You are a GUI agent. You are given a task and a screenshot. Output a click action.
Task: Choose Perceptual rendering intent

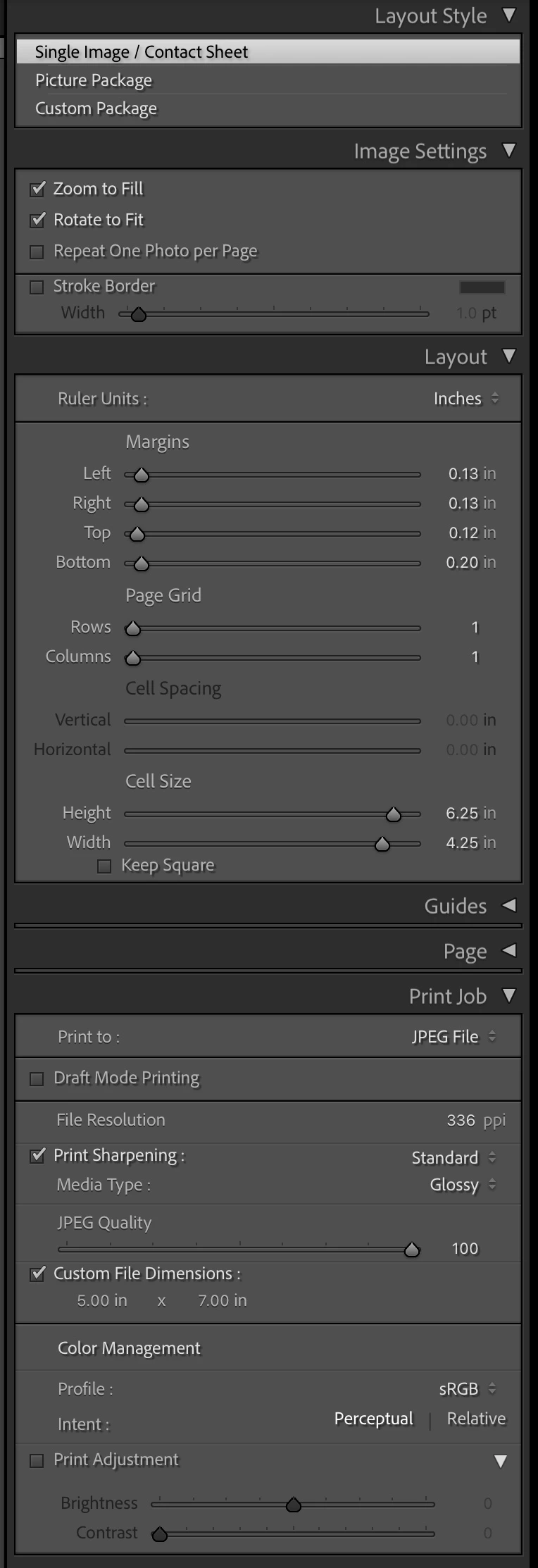[x=373, y=1419]
